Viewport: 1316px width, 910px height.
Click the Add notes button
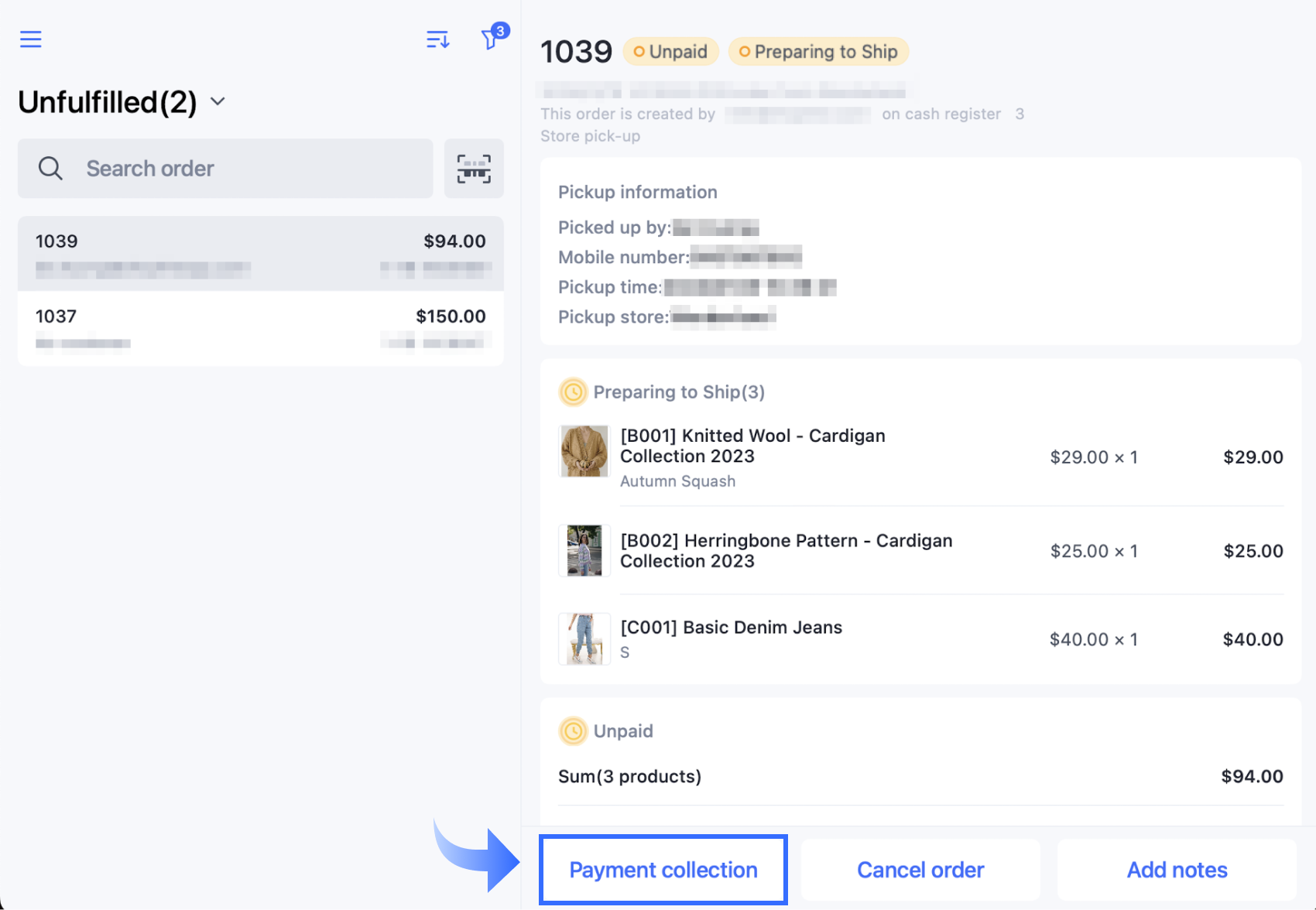pos(1177,870)
